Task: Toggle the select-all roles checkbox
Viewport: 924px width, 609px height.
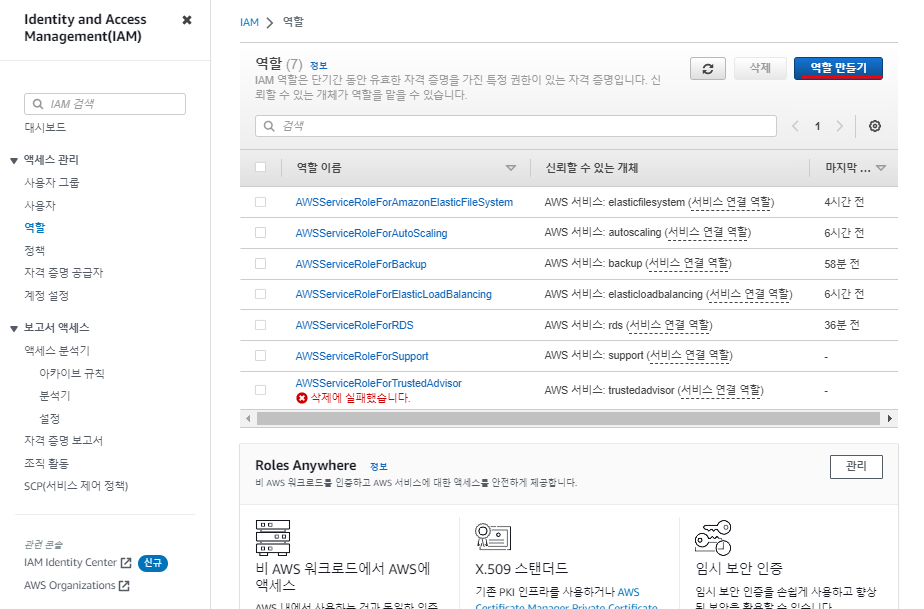Action: point(260,167)
